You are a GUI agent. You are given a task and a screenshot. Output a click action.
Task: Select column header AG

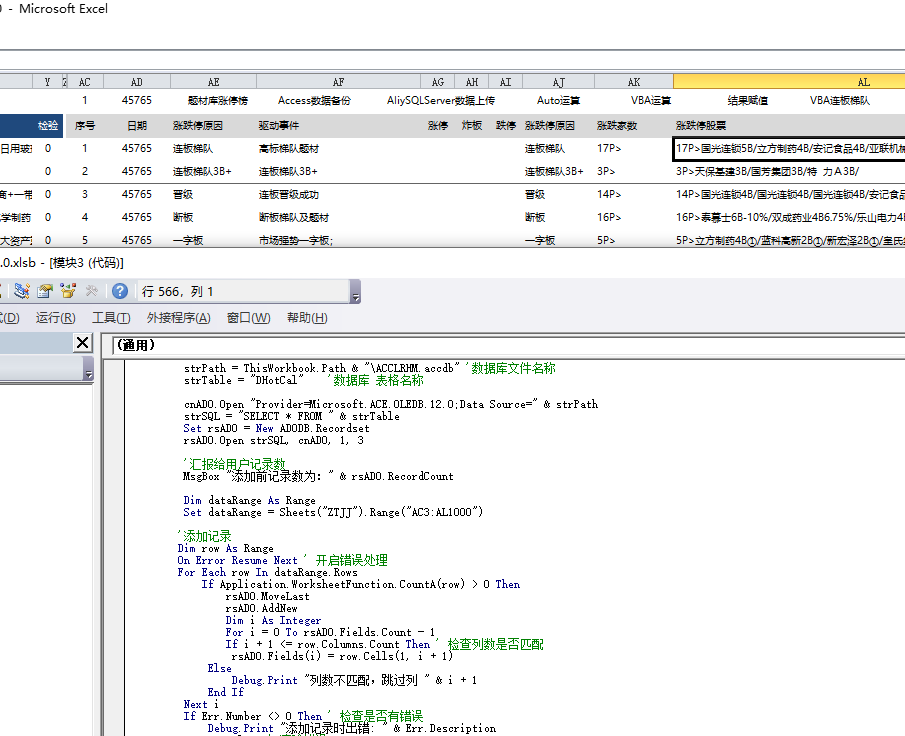(x=438, y=82)
